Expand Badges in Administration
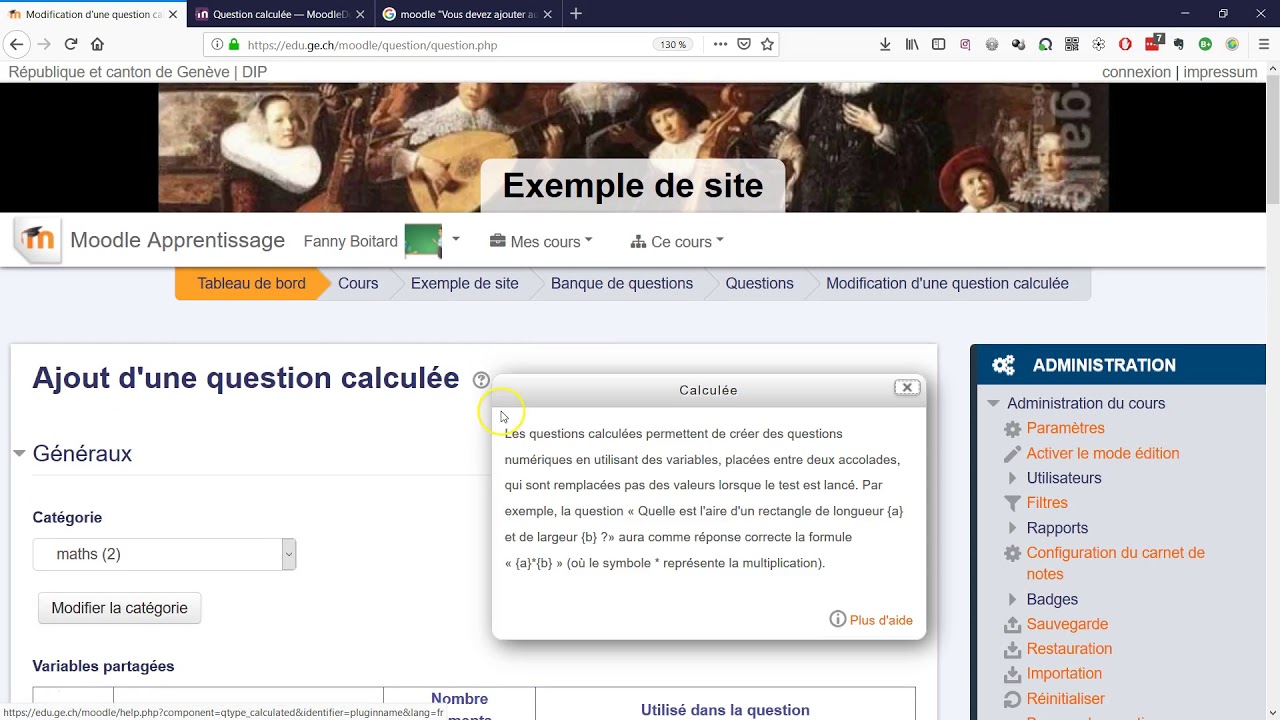The image size is (1280, 720). [1012, 599]
